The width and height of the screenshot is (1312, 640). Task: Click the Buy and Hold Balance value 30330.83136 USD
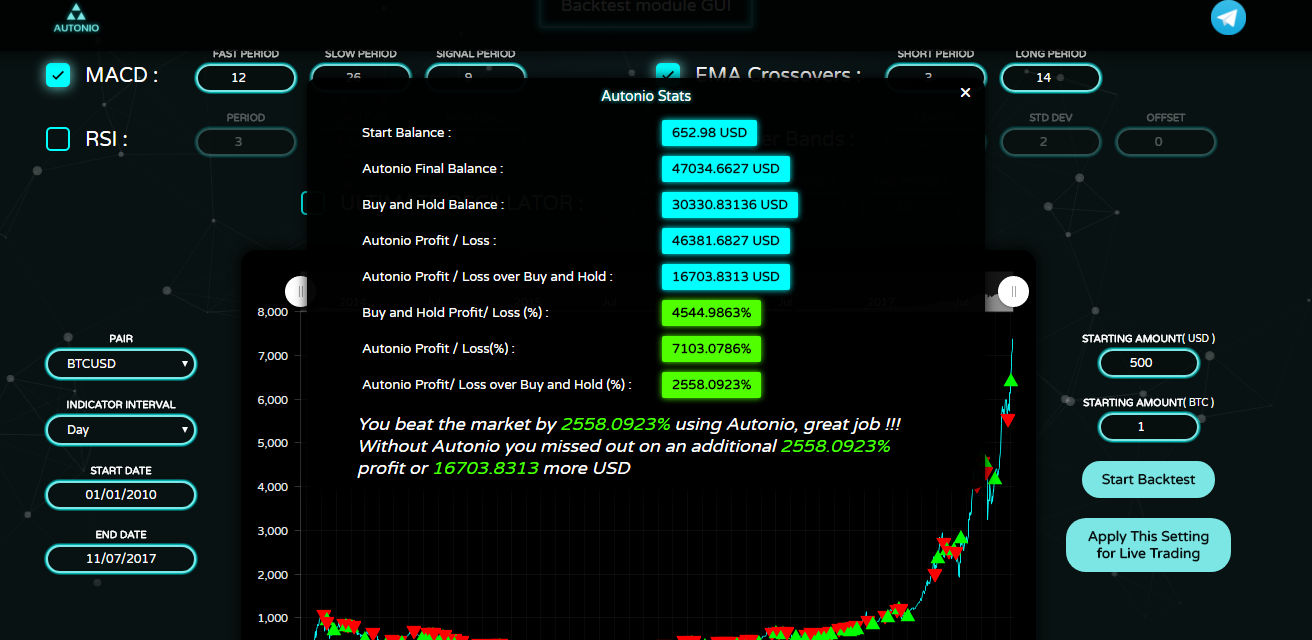click(729, 205)
